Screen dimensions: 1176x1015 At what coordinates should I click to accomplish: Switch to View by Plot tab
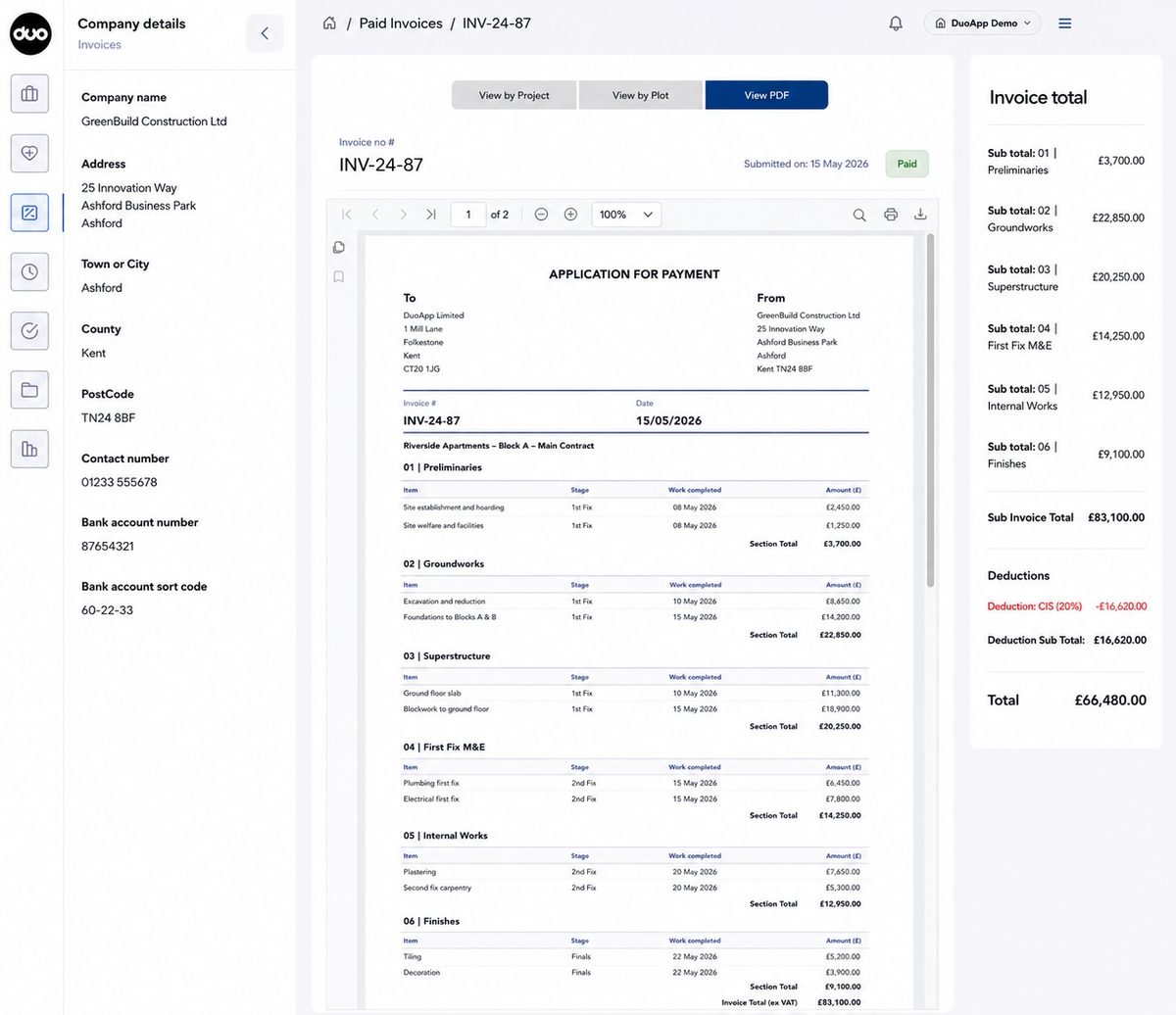tap(641, 95)
